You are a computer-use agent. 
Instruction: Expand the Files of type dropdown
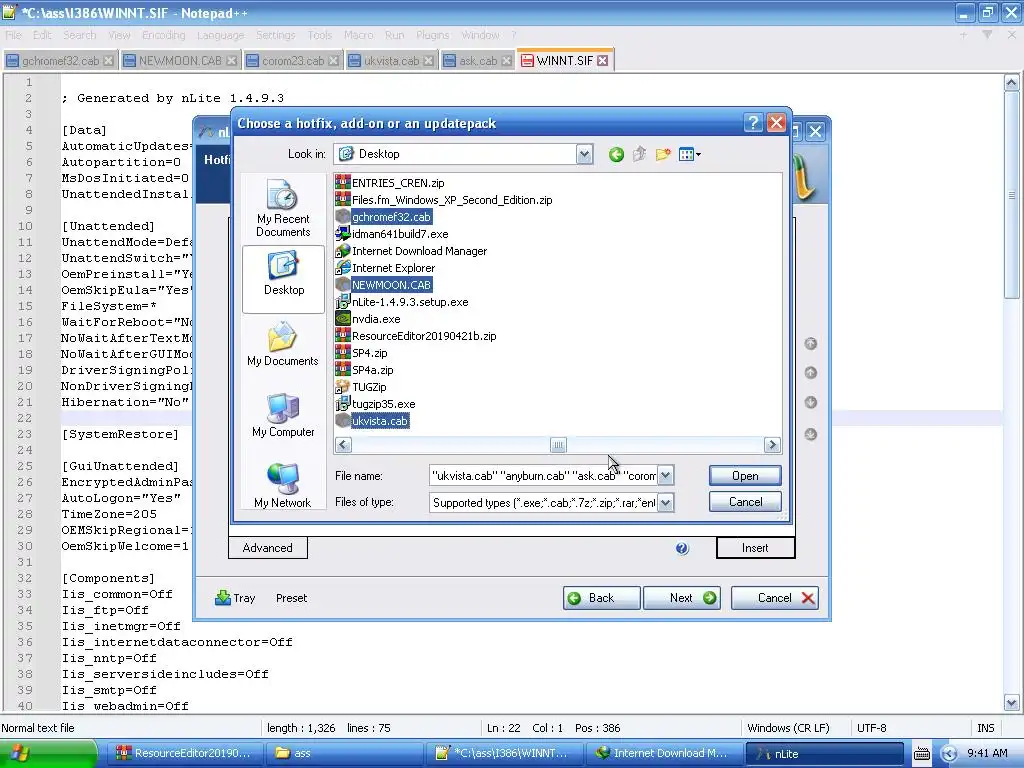click(665, 502)
